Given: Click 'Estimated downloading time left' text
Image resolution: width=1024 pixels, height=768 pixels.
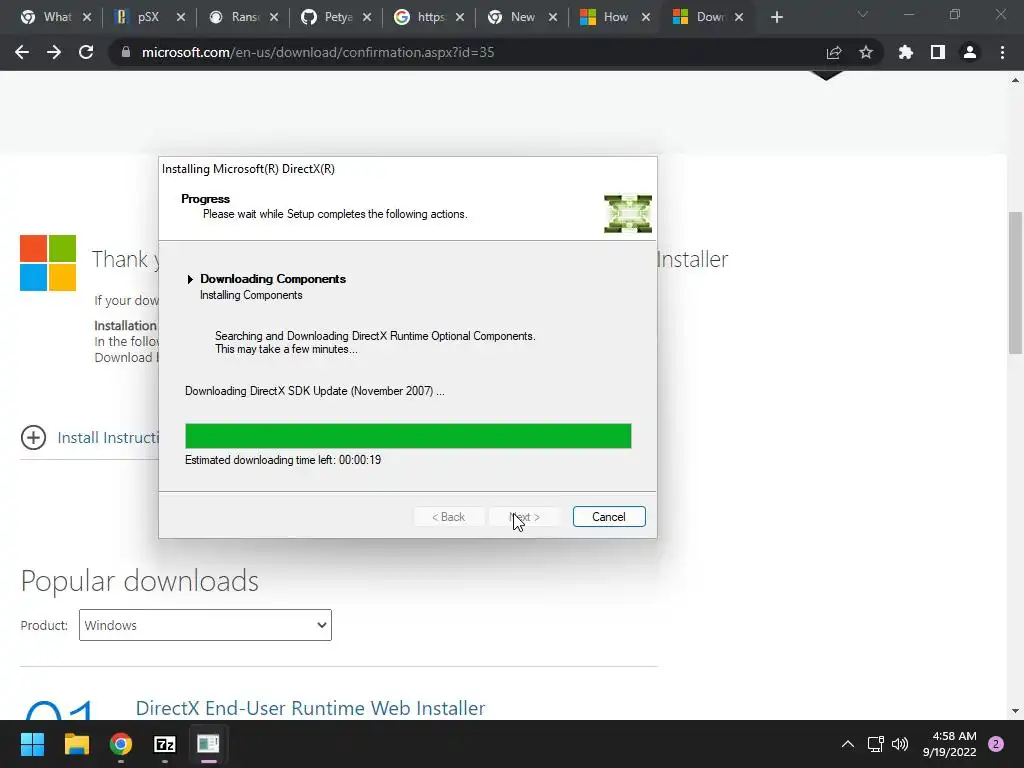Looking at the screenshot, I should [x=283, y=460].
